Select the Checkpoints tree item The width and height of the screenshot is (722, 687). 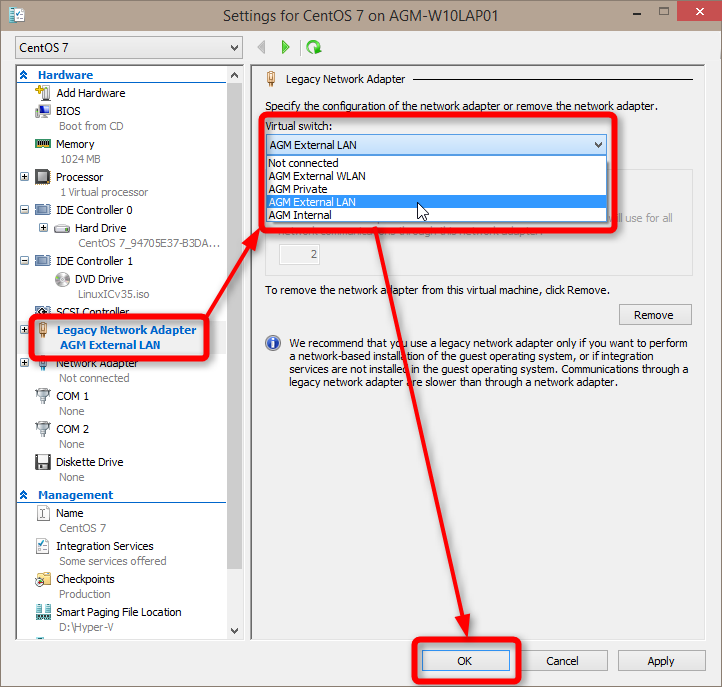tap(85, 579)
